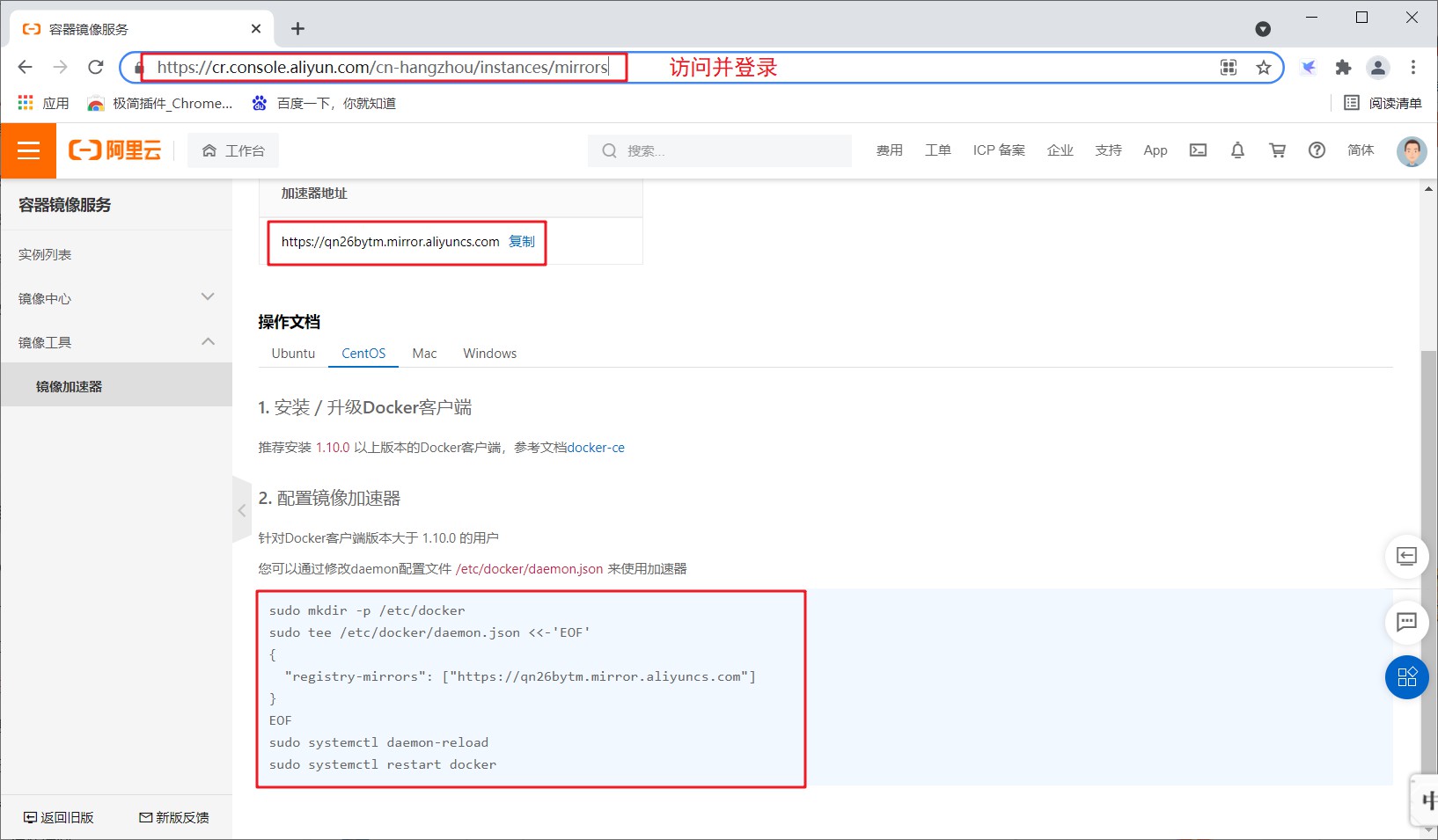
Task: Click the address bar URL
Action: (383, 67)
